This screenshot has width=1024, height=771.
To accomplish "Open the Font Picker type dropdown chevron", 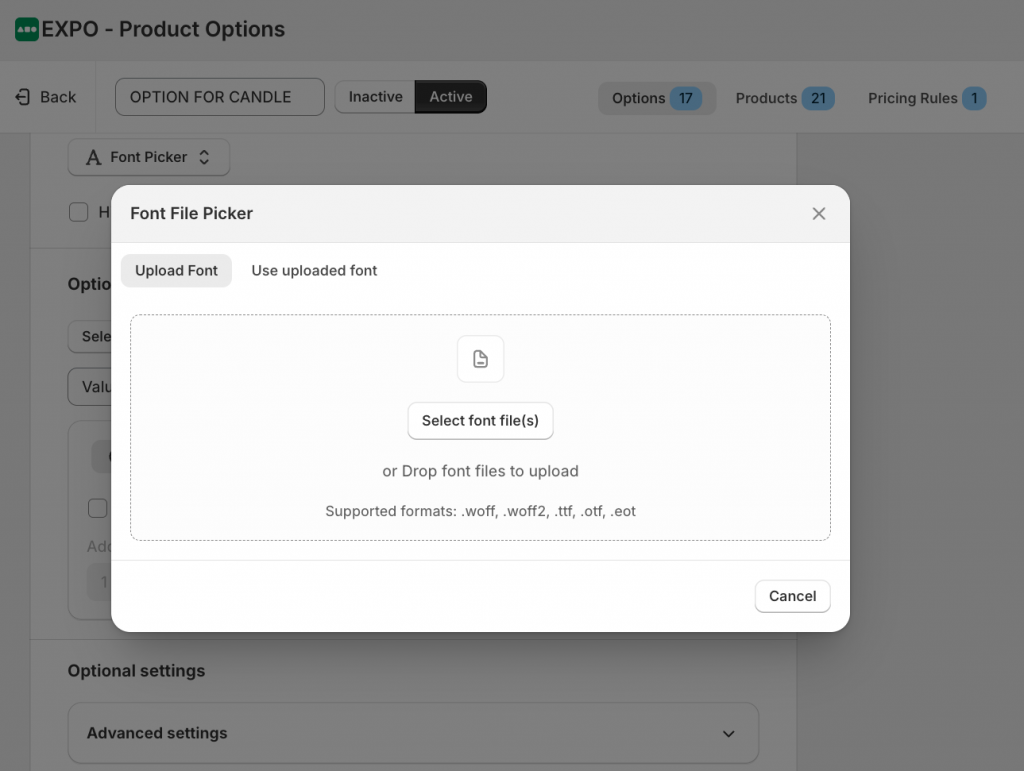I will click(x=202, y=157).
